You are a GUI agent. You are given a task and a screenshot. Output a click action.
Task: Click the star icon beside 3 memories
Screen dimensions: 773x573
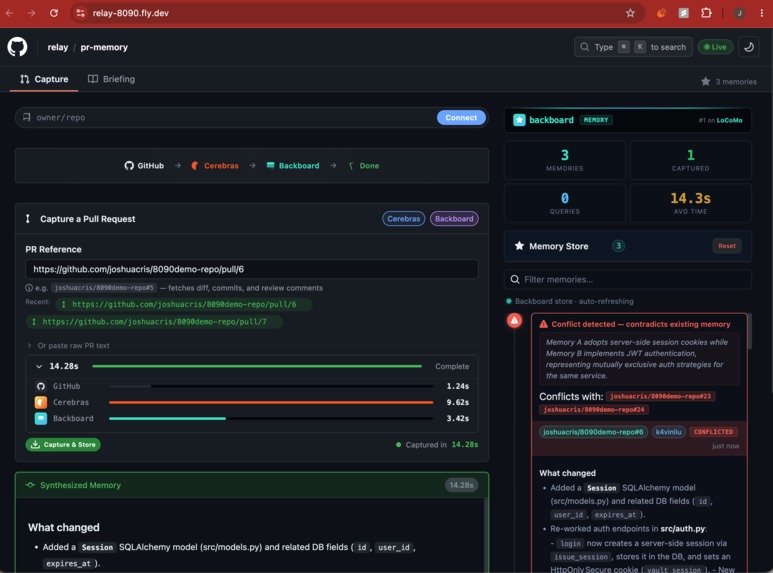click(705, 81)
